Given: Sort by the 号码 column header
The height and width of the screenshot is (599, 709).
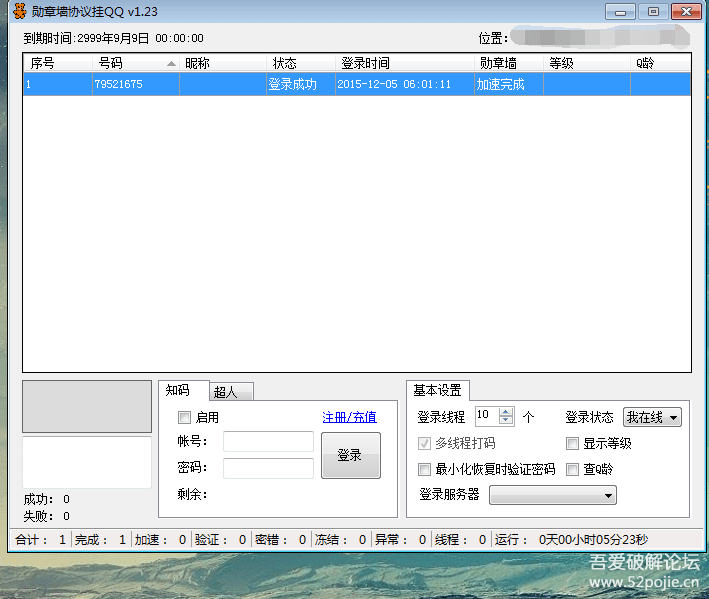Looking at the screenshot, I should [136, 63].
